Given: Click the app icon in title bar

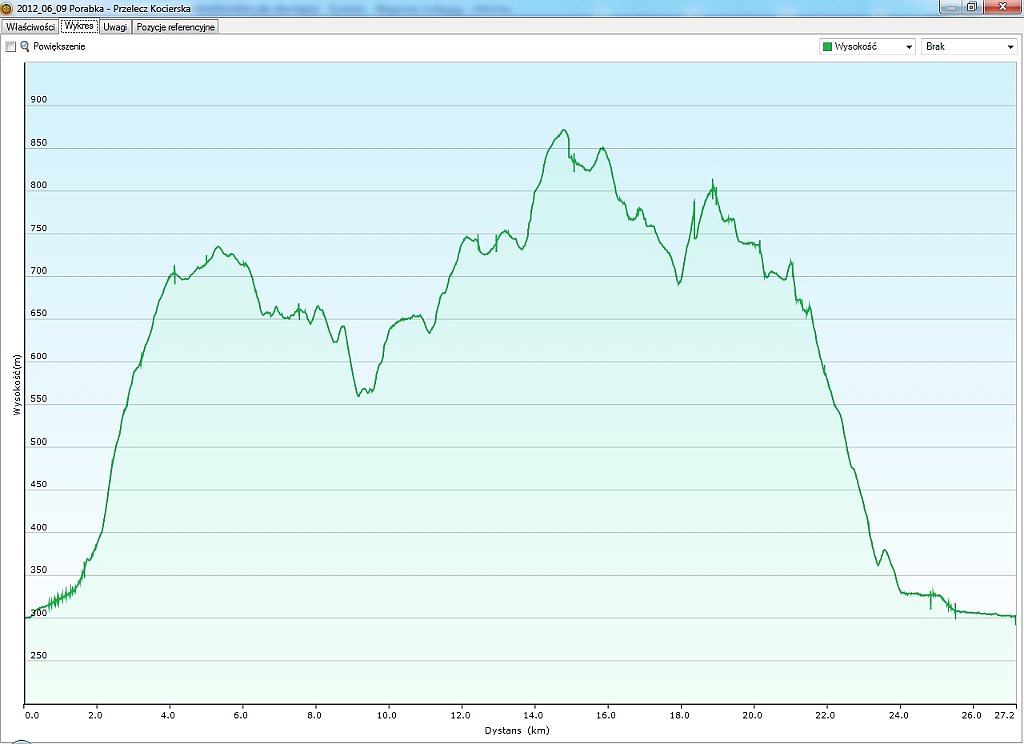Looking at the screenshot, I should [x=7, y=7].
